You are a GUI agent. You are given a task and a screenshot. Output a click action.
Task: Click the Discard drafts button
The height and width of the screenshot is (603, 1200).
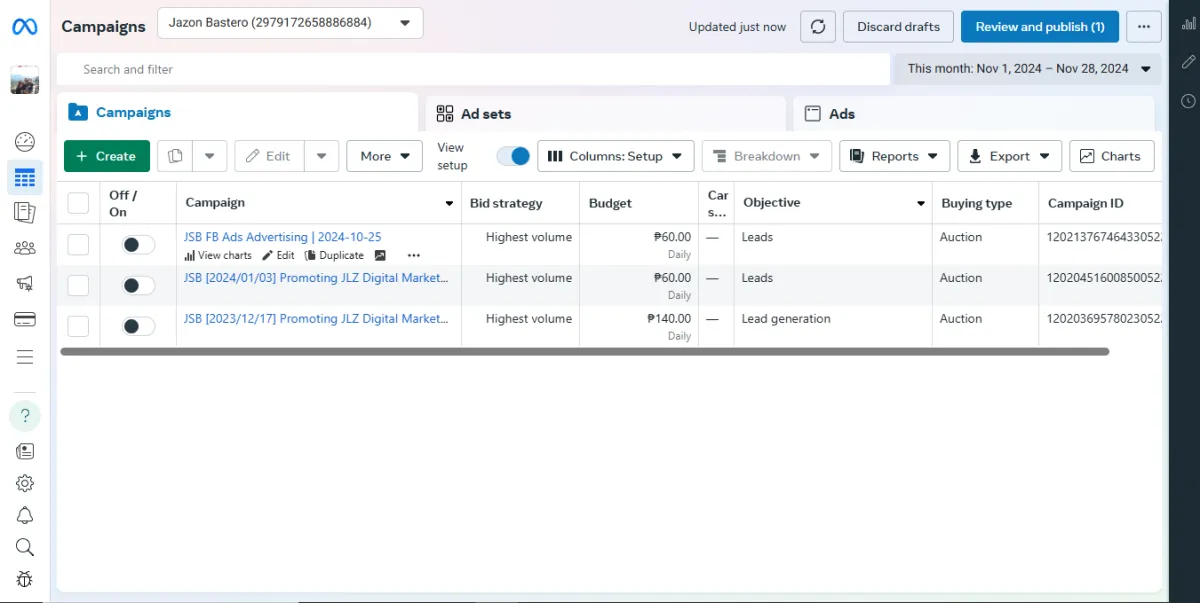[898, 27]
